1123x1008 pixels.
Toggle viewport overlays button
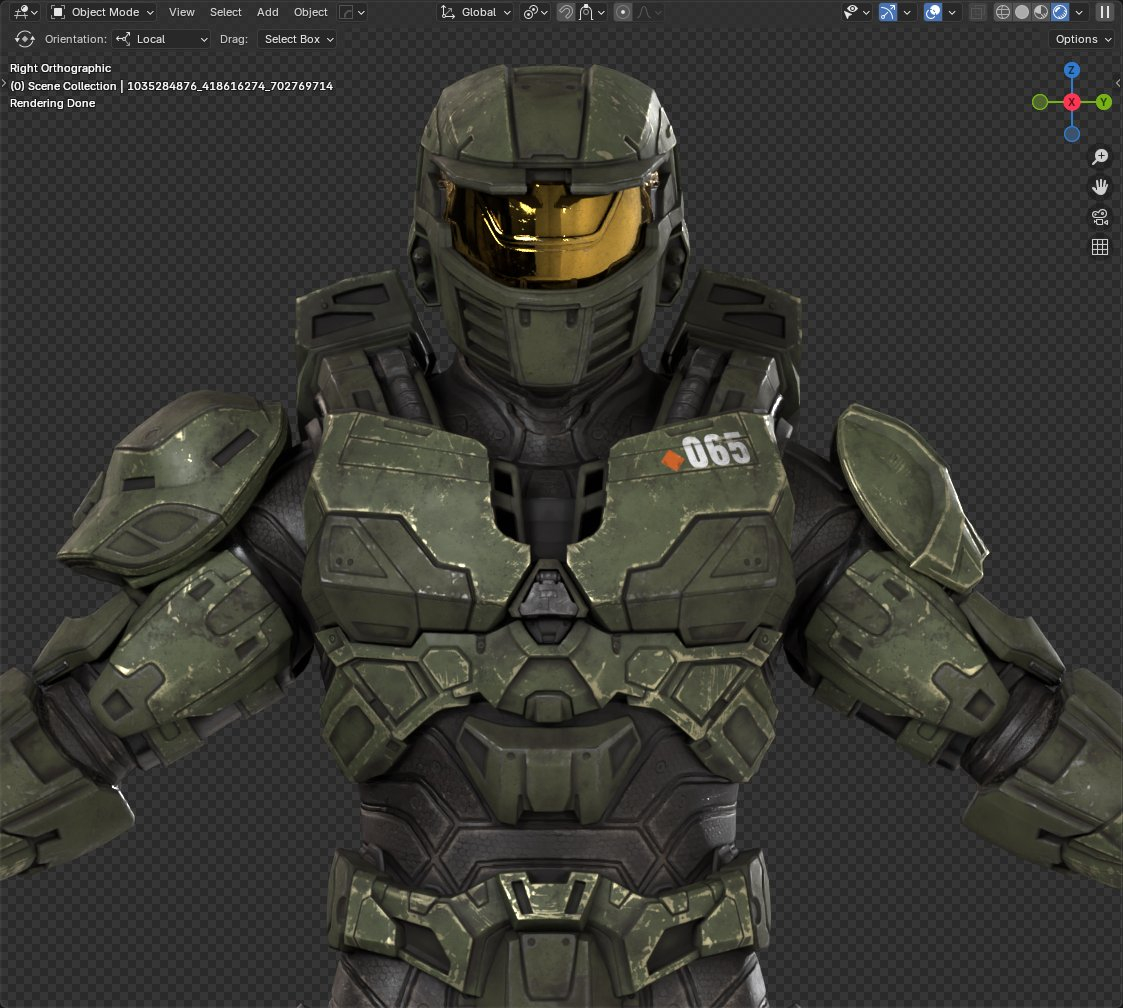pos(932,12)
